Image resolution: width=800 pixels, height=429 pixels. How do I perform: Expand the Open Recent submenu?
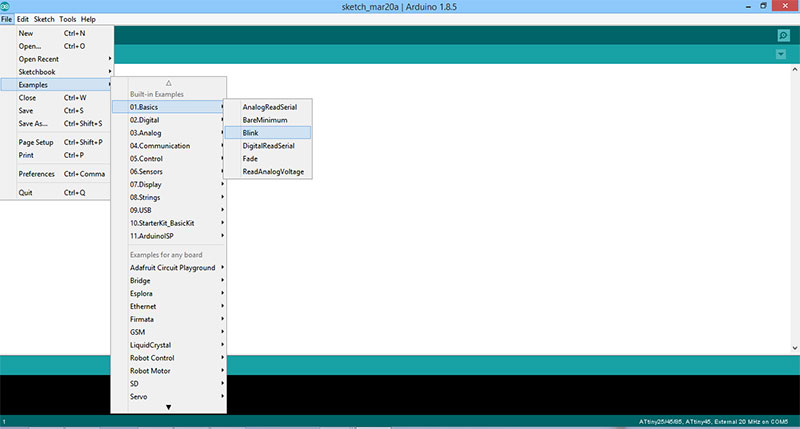pyautogui.click(x=57, y=59)
